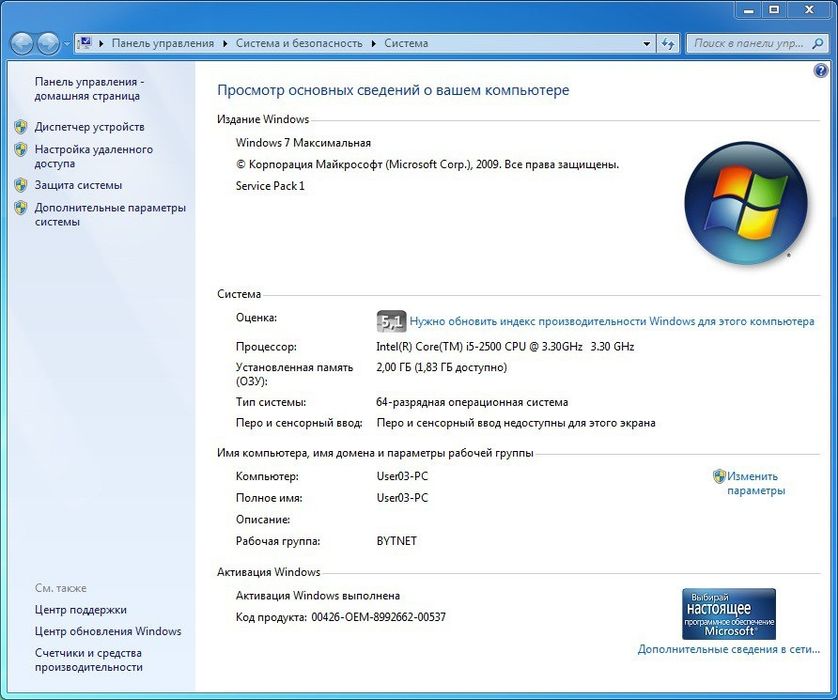Open Защита системы link
838x700 pixels.
point(78,185)
